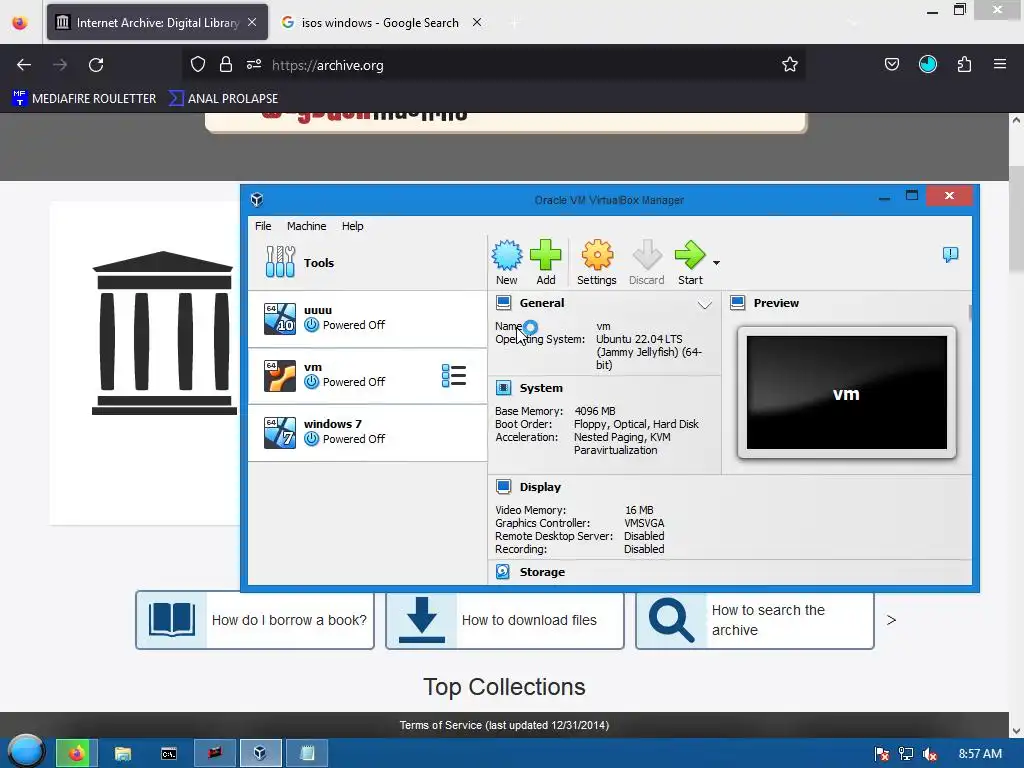Open the File menu in VirtualBox
The width and height of the screenshot is (1024, 768).
tap(263, 226)
